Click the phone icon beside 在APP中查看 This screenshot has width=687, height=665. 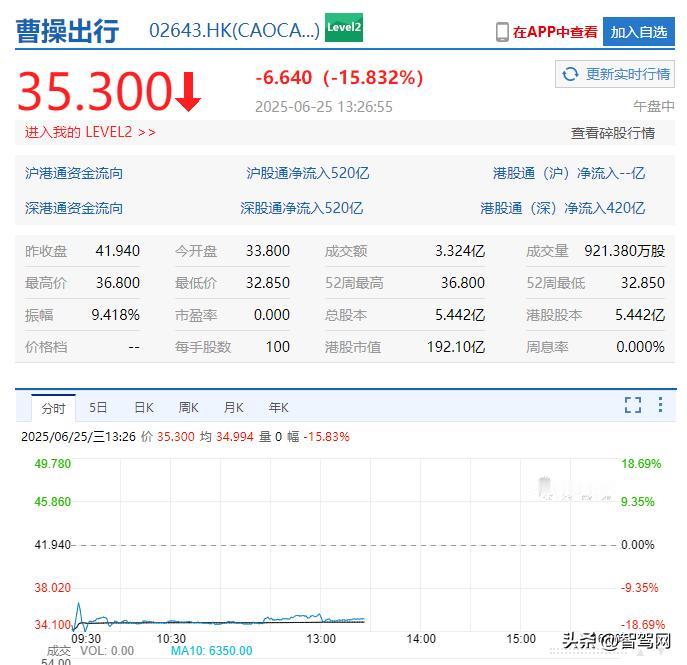click(502, 32)
